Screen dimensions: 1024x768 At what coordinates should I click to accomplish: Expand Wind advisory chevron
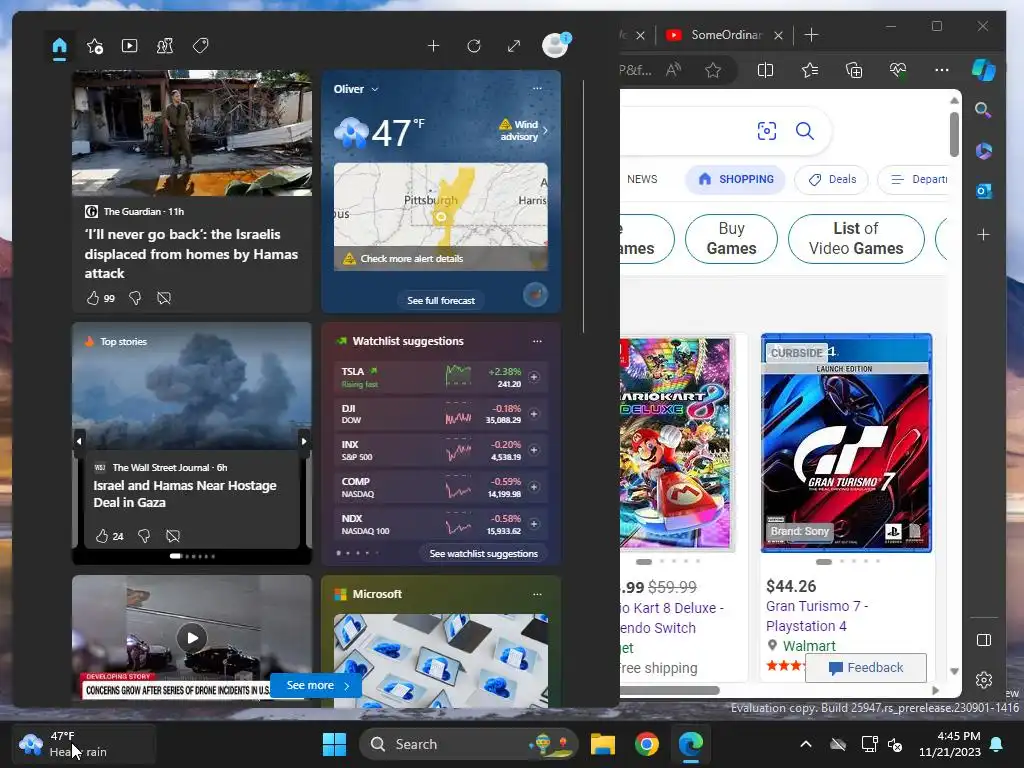(545, 130)
